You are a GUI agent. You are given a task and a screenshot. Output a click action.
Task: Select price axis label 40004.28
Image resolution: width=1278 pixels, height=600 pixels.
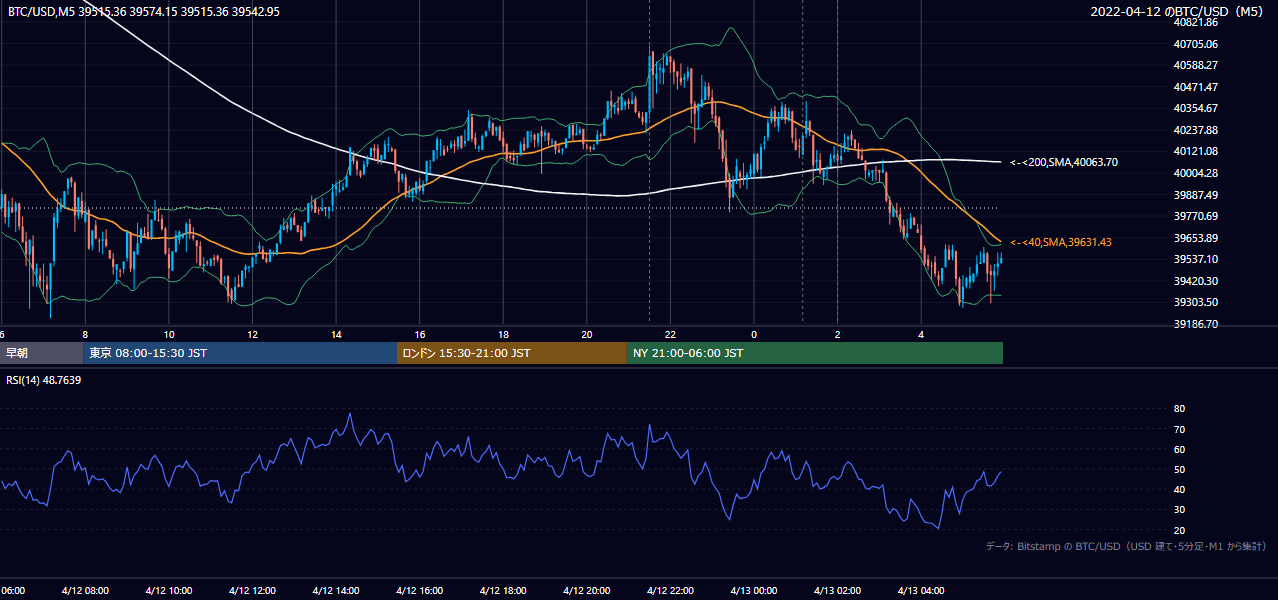point(1196,173)
